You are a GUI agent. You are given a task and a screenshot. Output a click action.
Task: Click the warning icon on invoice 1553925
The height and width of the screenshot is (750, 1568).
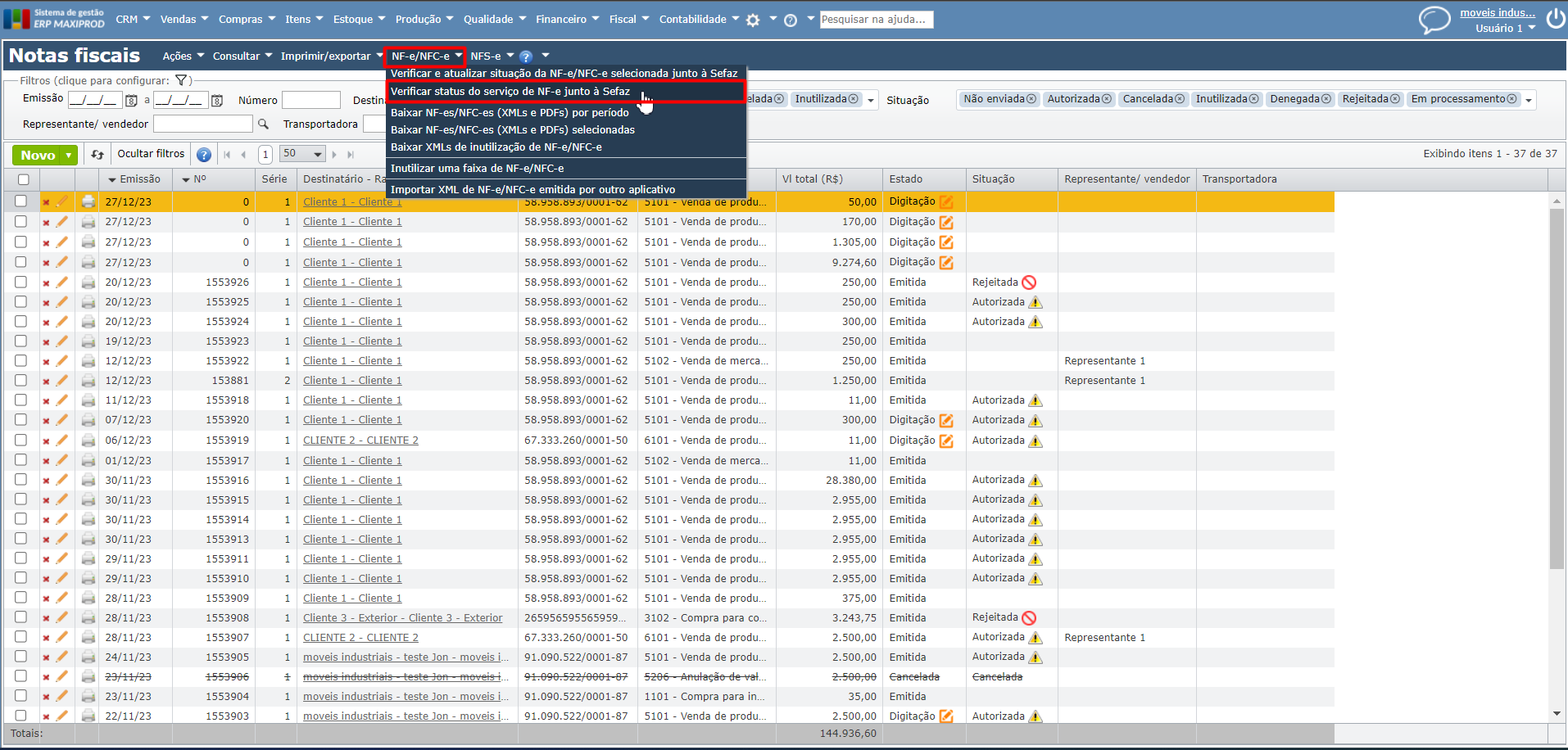(1036, 302)
